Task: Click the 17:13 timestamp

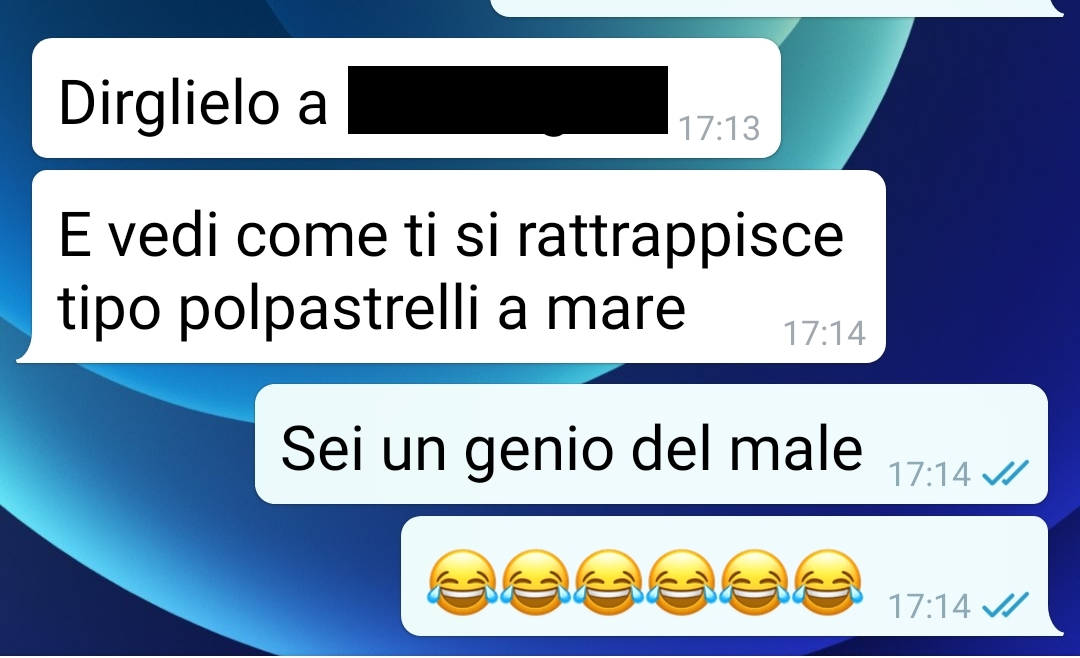Action: (x=720, y=128)
